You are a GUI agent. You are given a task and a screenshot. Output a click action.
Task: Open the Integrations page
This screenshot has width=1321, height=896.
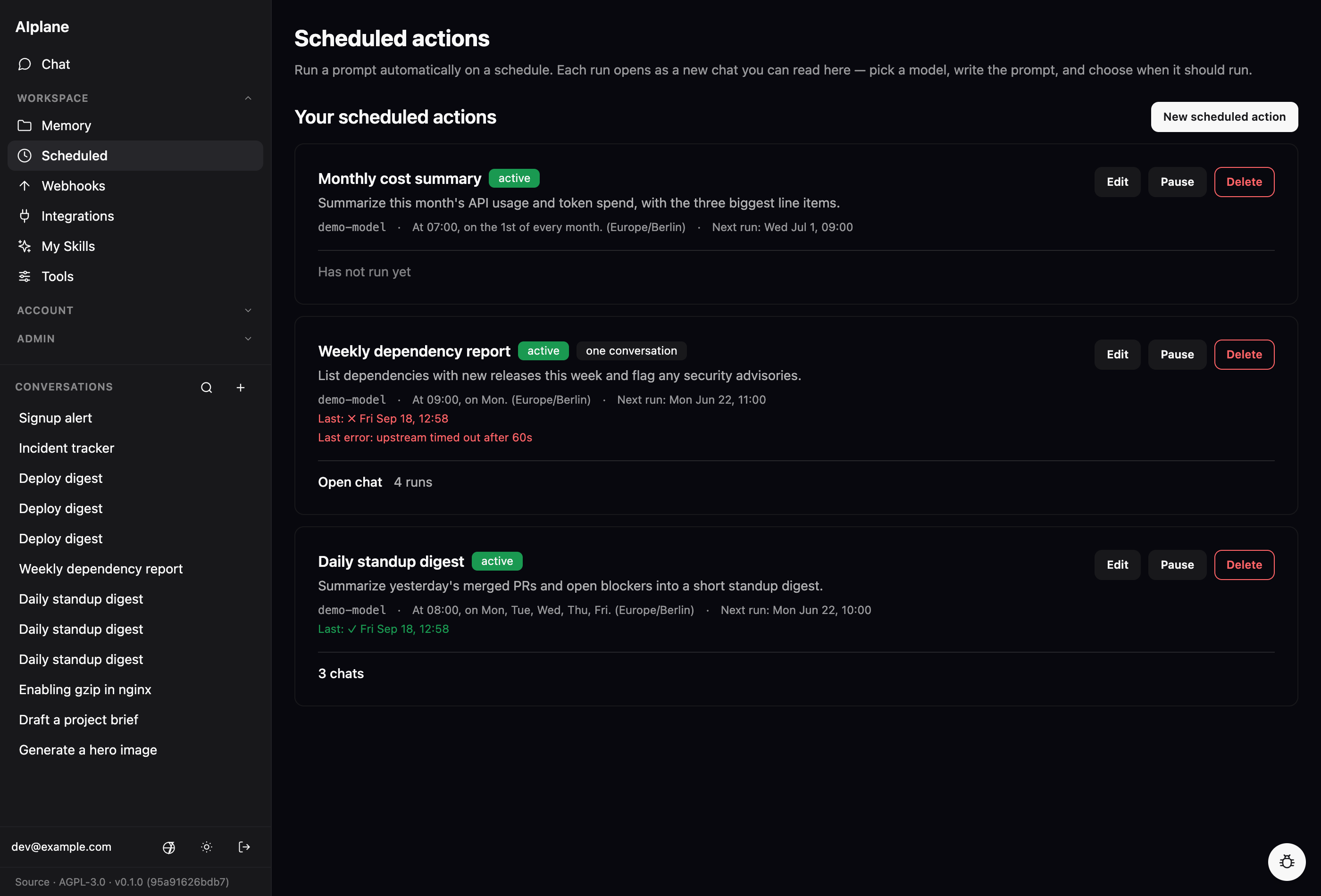coord(135,216)
